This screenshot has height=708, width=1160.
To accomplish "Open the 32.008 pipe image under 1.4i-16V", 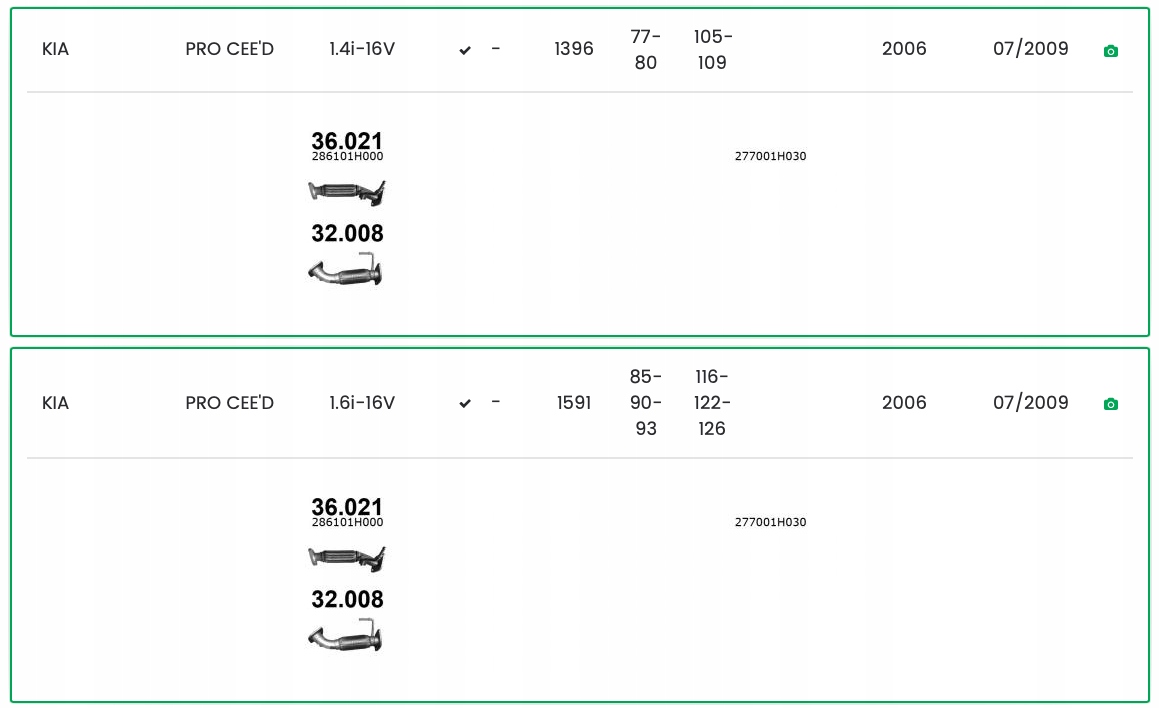I will click(346, 271).
